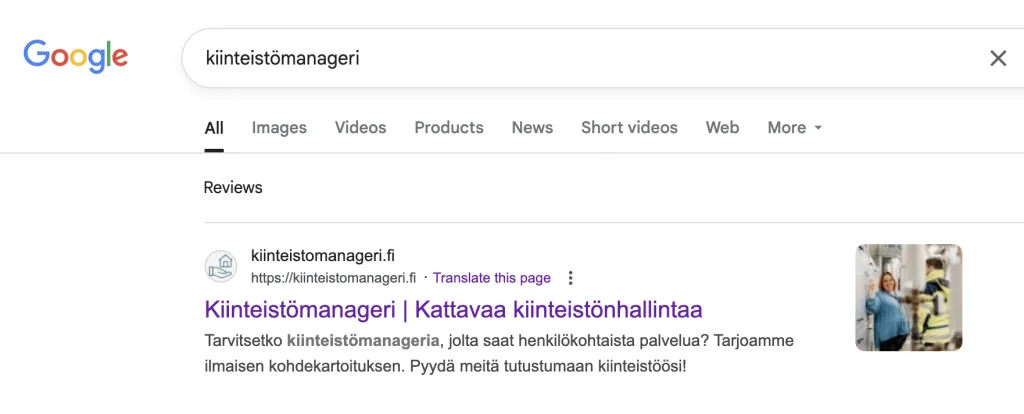
Task: Click the kiinteistomanageri.fi site favicon
Action: point(221,267)
